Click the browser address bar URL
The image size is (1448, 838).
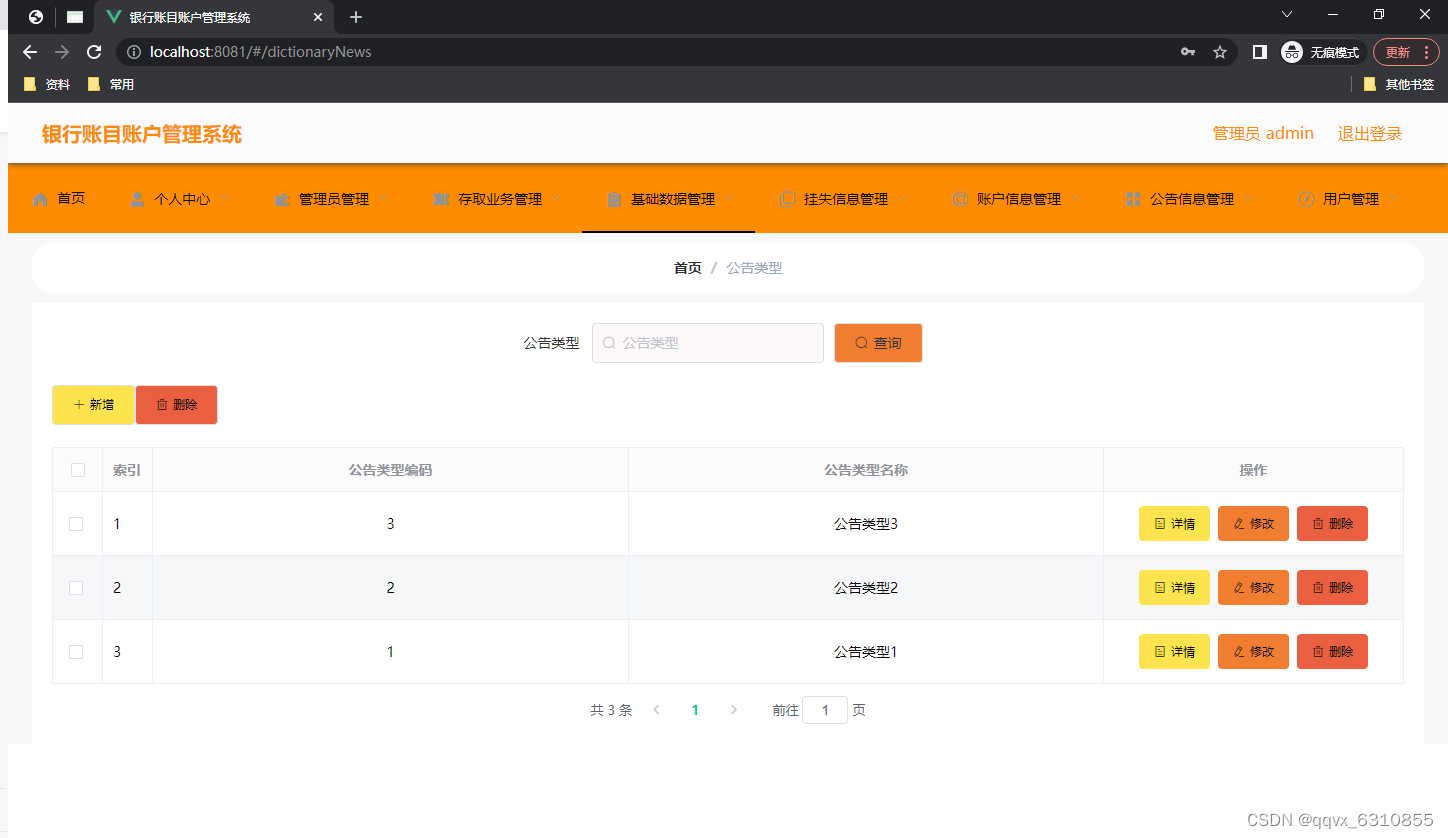(x=260, y=52)
